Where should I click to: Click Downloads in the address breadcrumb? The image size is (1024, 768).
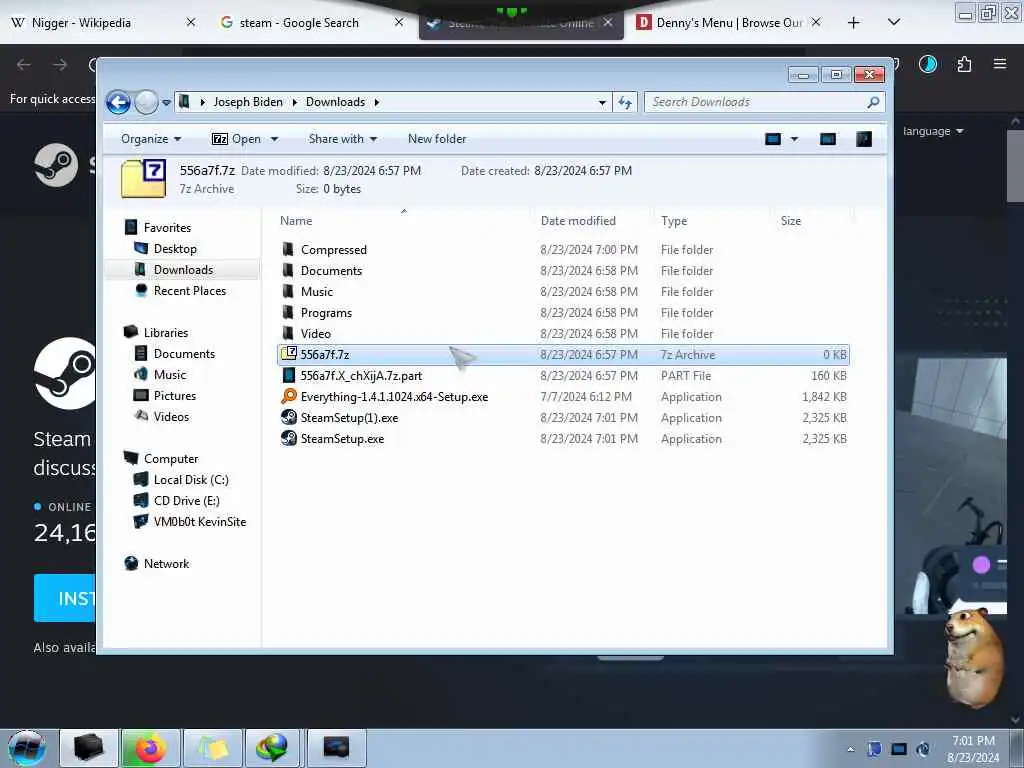(335, 103)
